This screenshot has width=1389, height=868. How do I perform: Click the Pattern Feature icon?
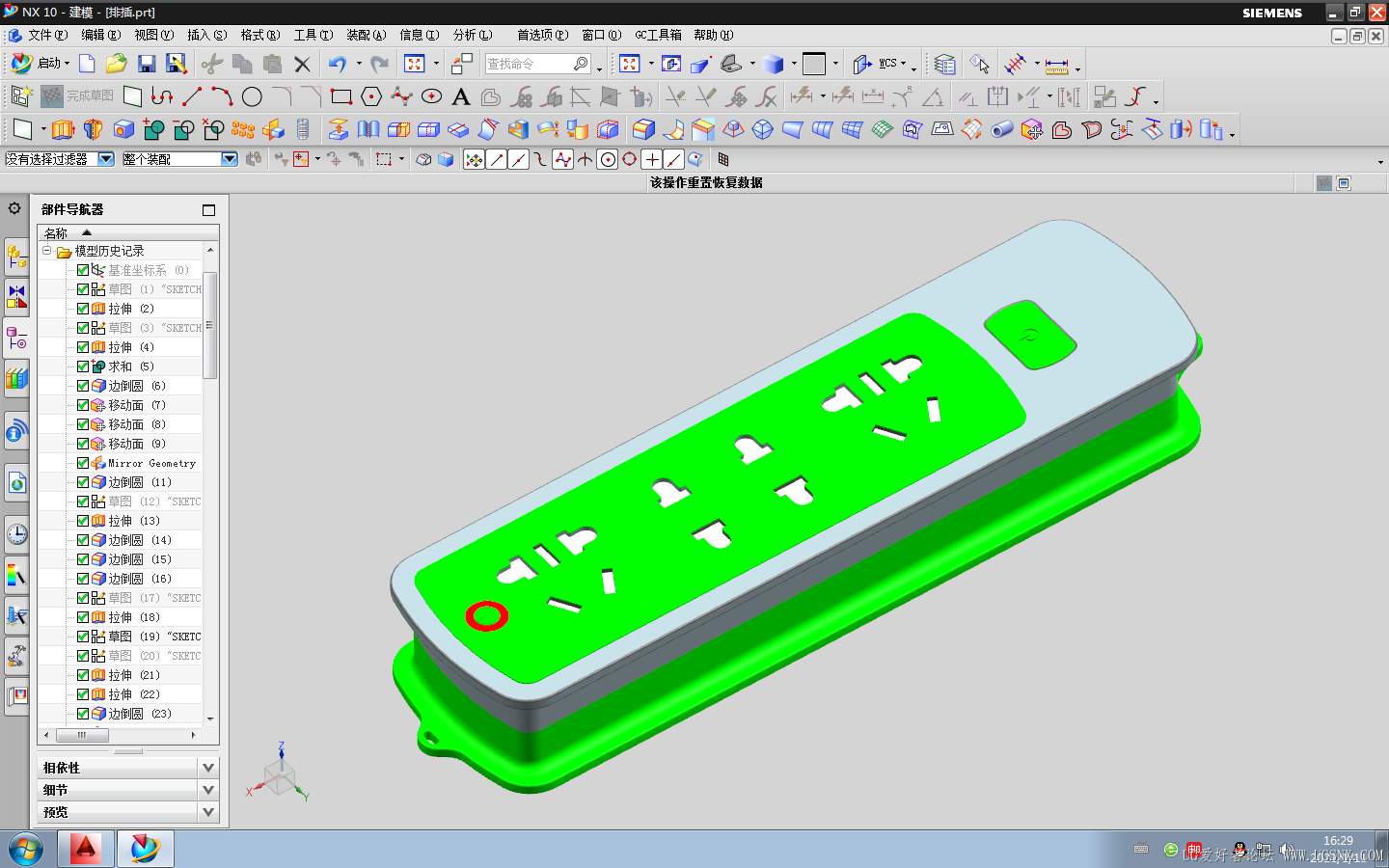pos(243,129)
